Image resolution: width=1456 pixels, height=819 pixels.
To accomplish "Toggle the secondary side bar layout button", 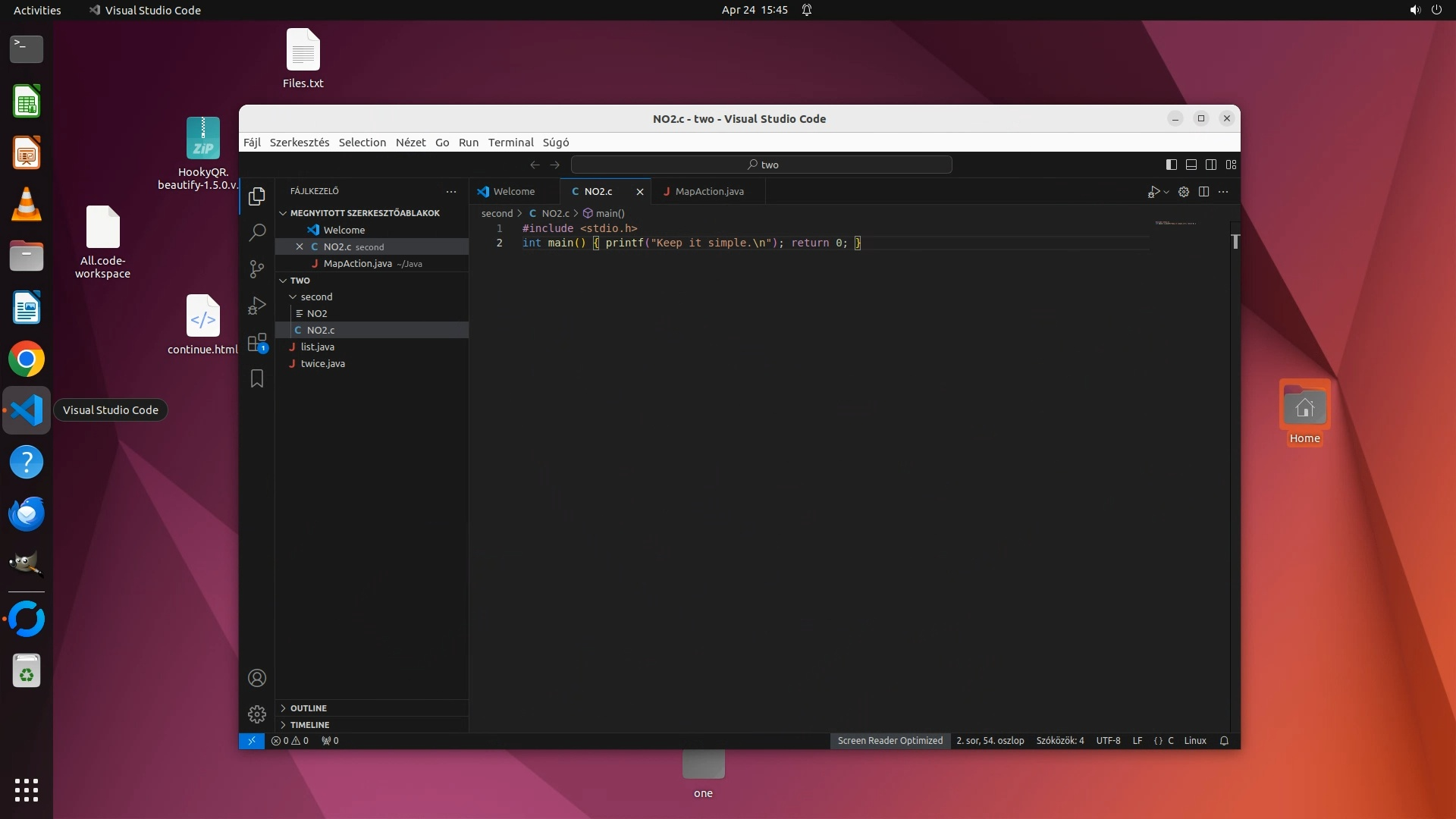I will [x=1211, y=165].
